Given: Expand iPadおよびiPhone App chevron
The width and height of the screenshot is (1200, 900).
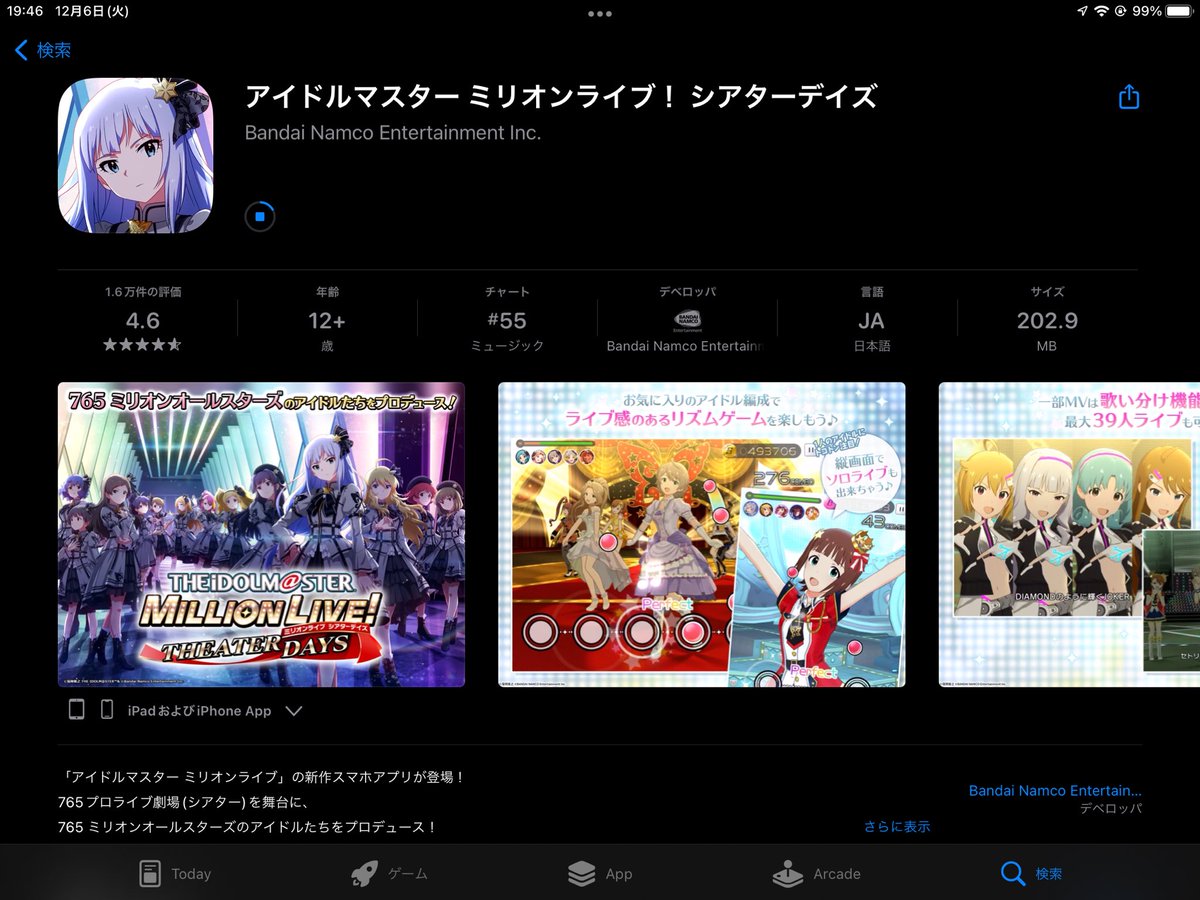Looking at the screenshot, I should point(293,711).
